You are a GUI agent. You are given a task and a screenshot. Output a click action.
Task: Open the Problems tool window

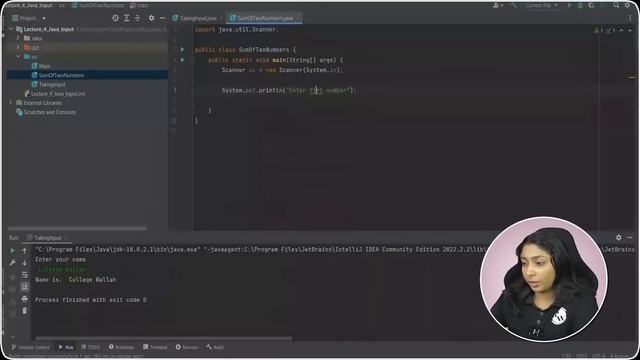[x=121, y=347]
